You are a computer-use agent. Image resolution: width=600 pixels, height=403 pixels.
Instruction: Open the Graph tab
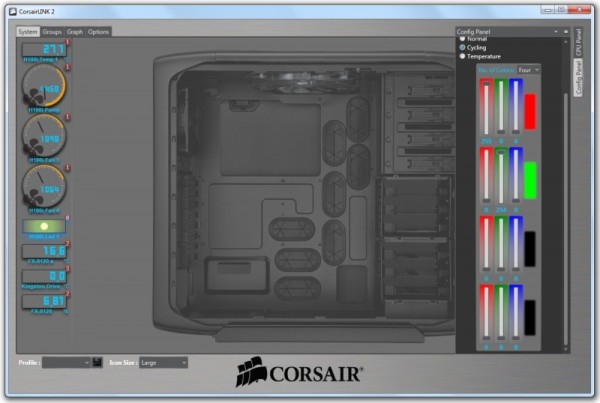[x=75, y=32]
